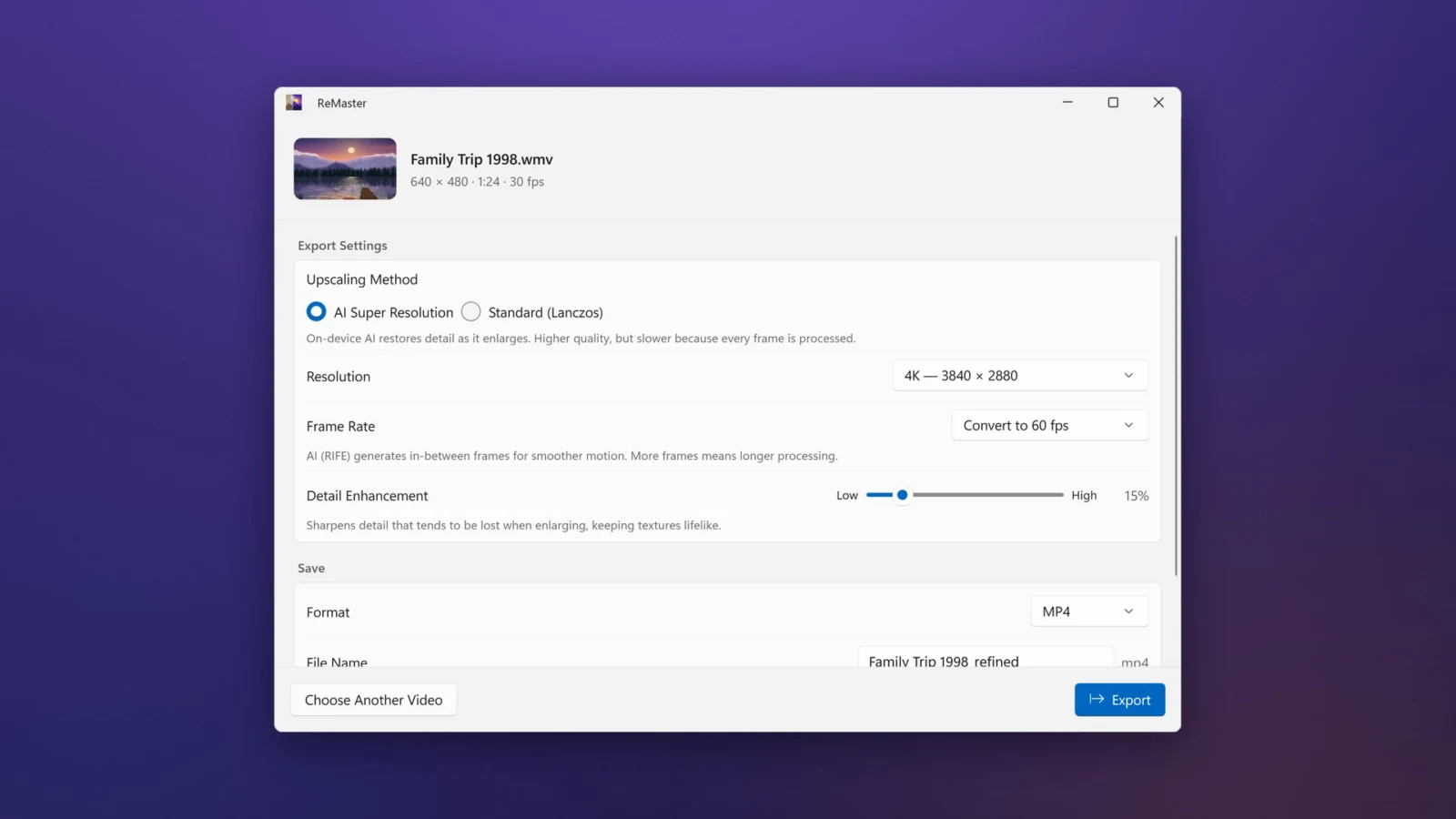
Task: Click the 'High' slider end label
Action: pyautogui.click(x=1084, y=496)
